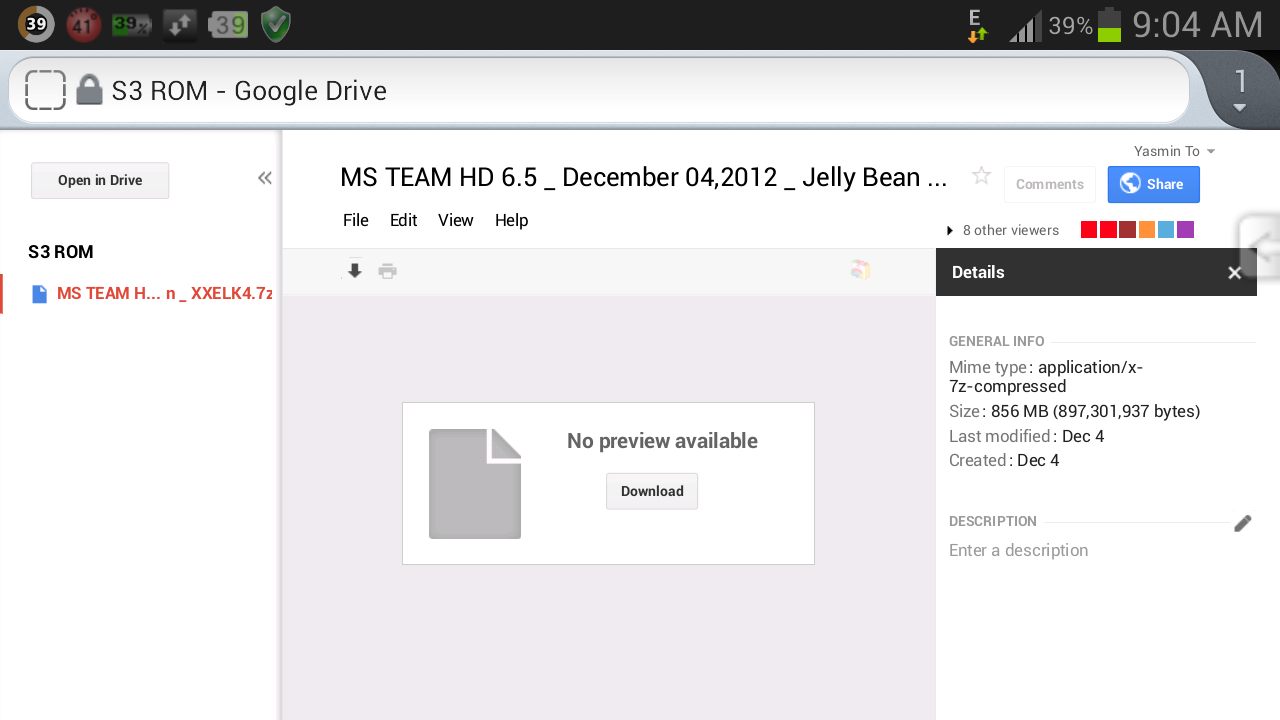Open the Edit menu
1280x720 pixels.
403,221
